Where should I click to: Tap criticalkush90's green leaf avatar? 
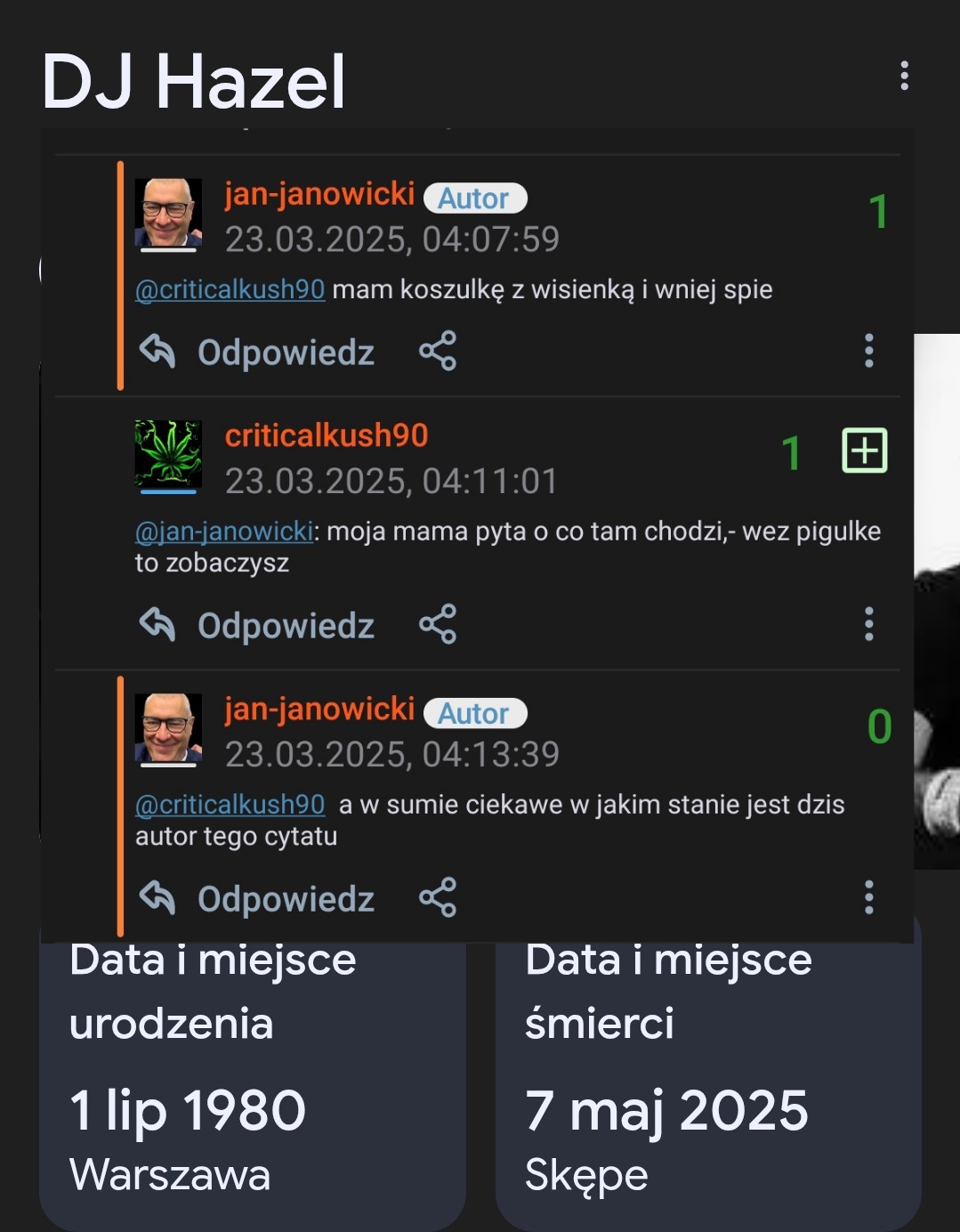[168, 454]
